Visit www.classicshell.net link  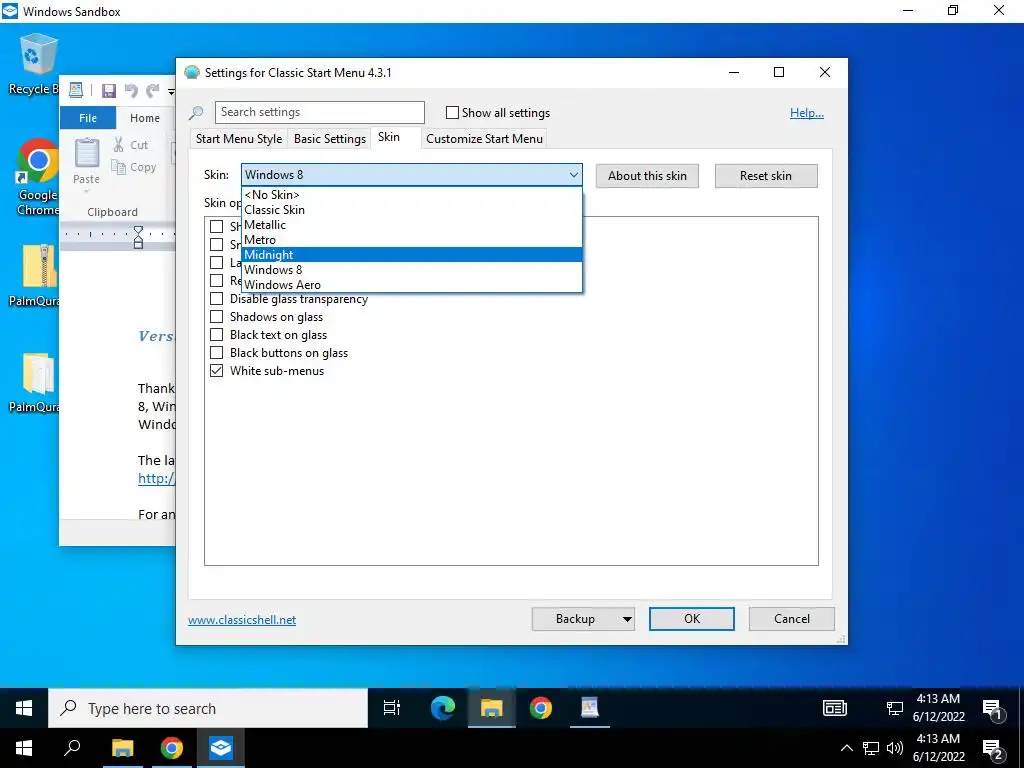pos(242,620)
